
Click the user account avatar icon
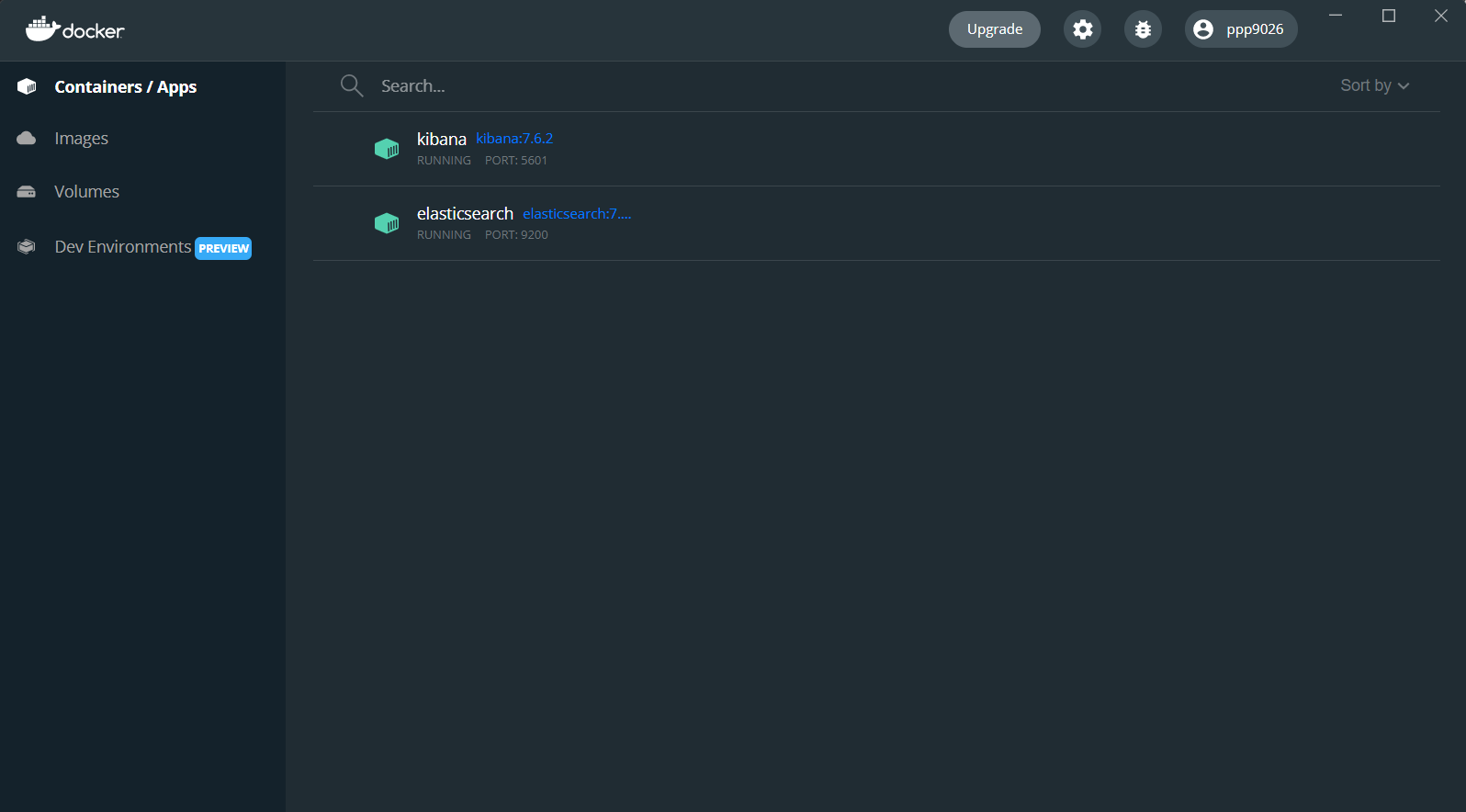tap(1203, 29)
